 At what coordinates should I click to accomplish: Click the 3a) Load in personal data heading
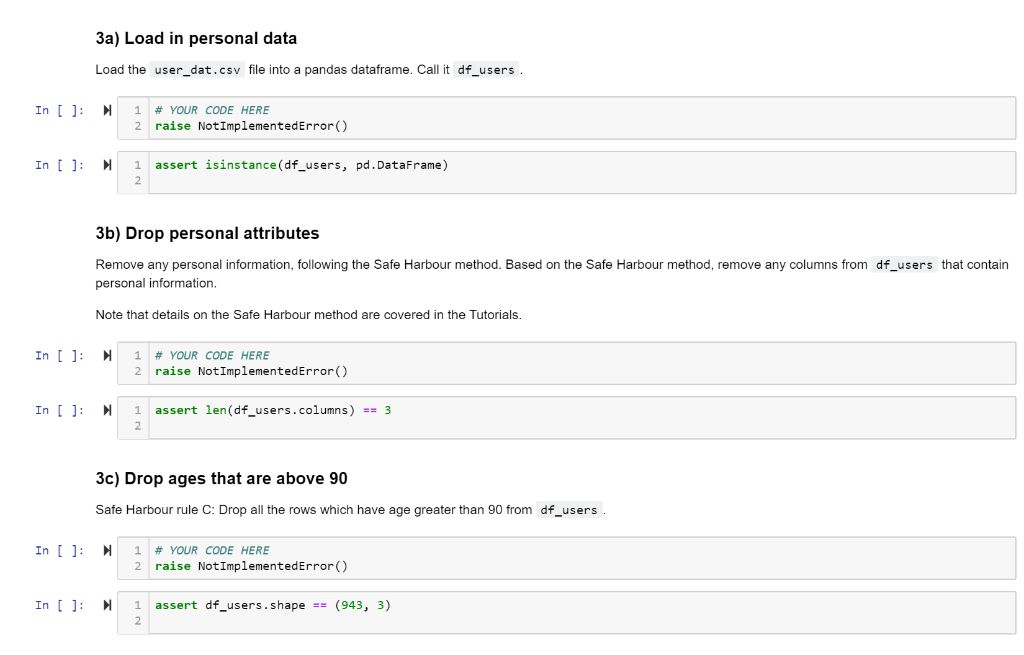click(x=196, y=38)
